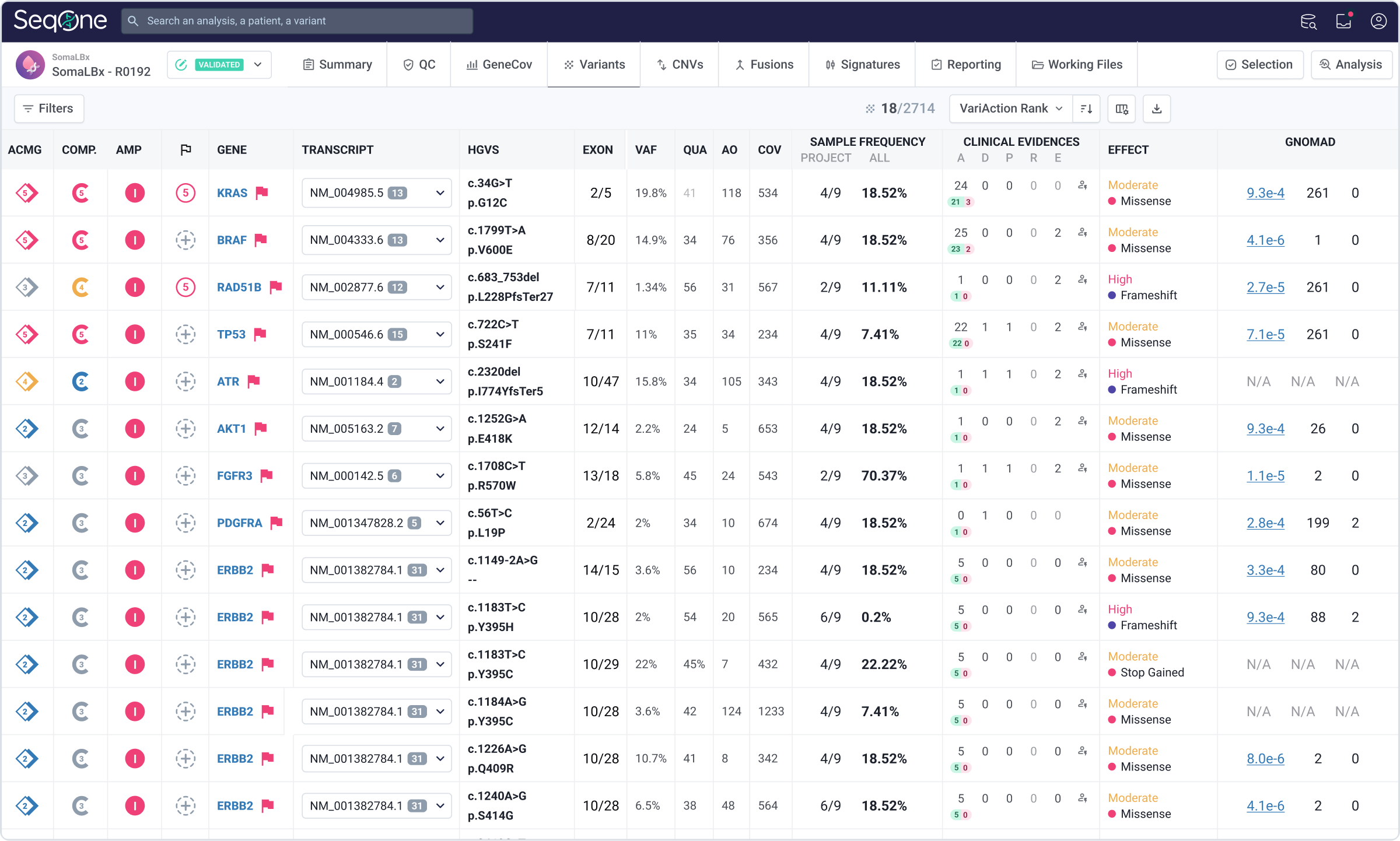Click gnomAD link 9.3e-4 in KRAS row
1400x841 pixels.
(x=1265, y=192)
